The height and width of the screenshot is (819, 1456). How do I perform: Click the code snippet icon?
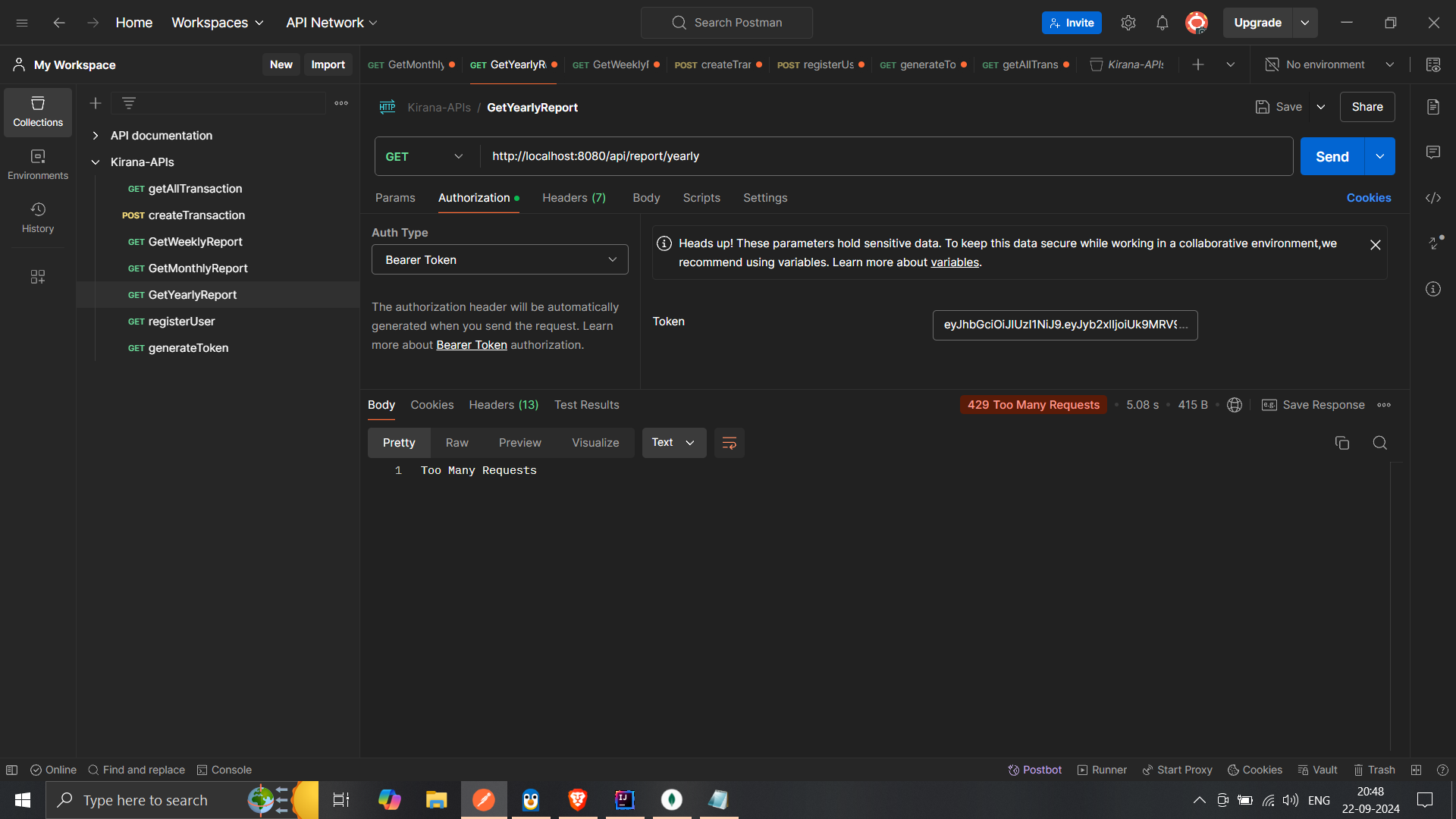click(1432, 198)
